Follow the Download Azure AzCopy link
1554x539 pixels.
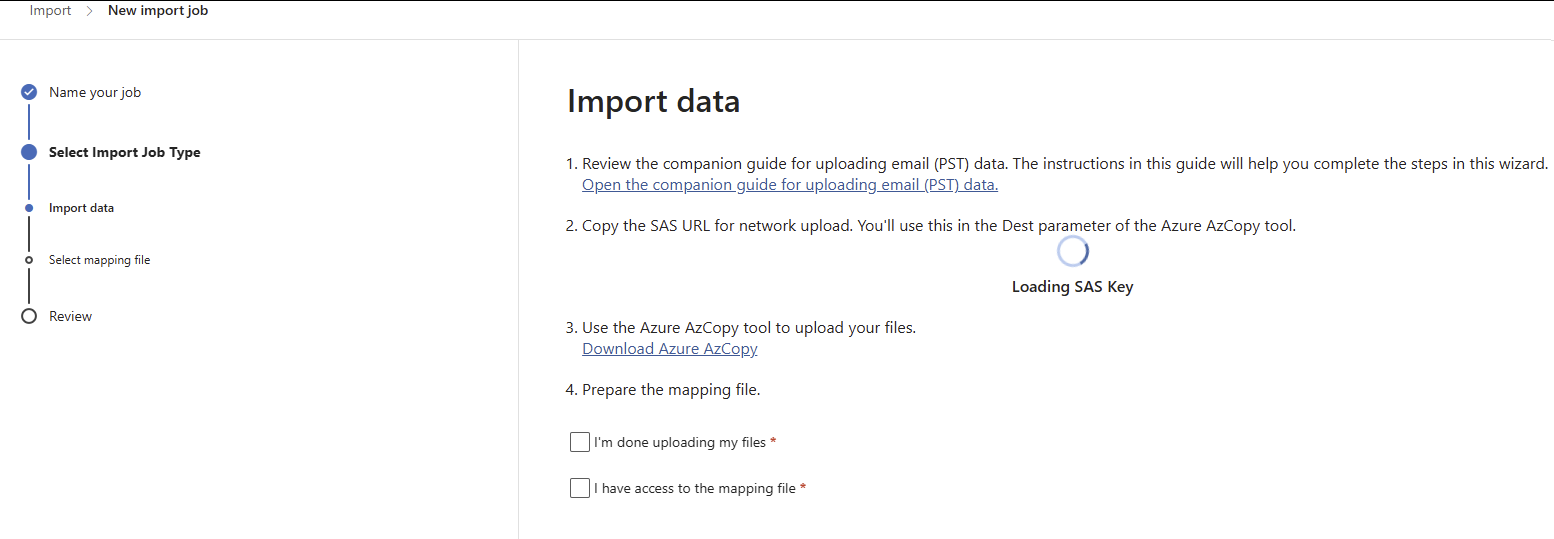[670, 349]
